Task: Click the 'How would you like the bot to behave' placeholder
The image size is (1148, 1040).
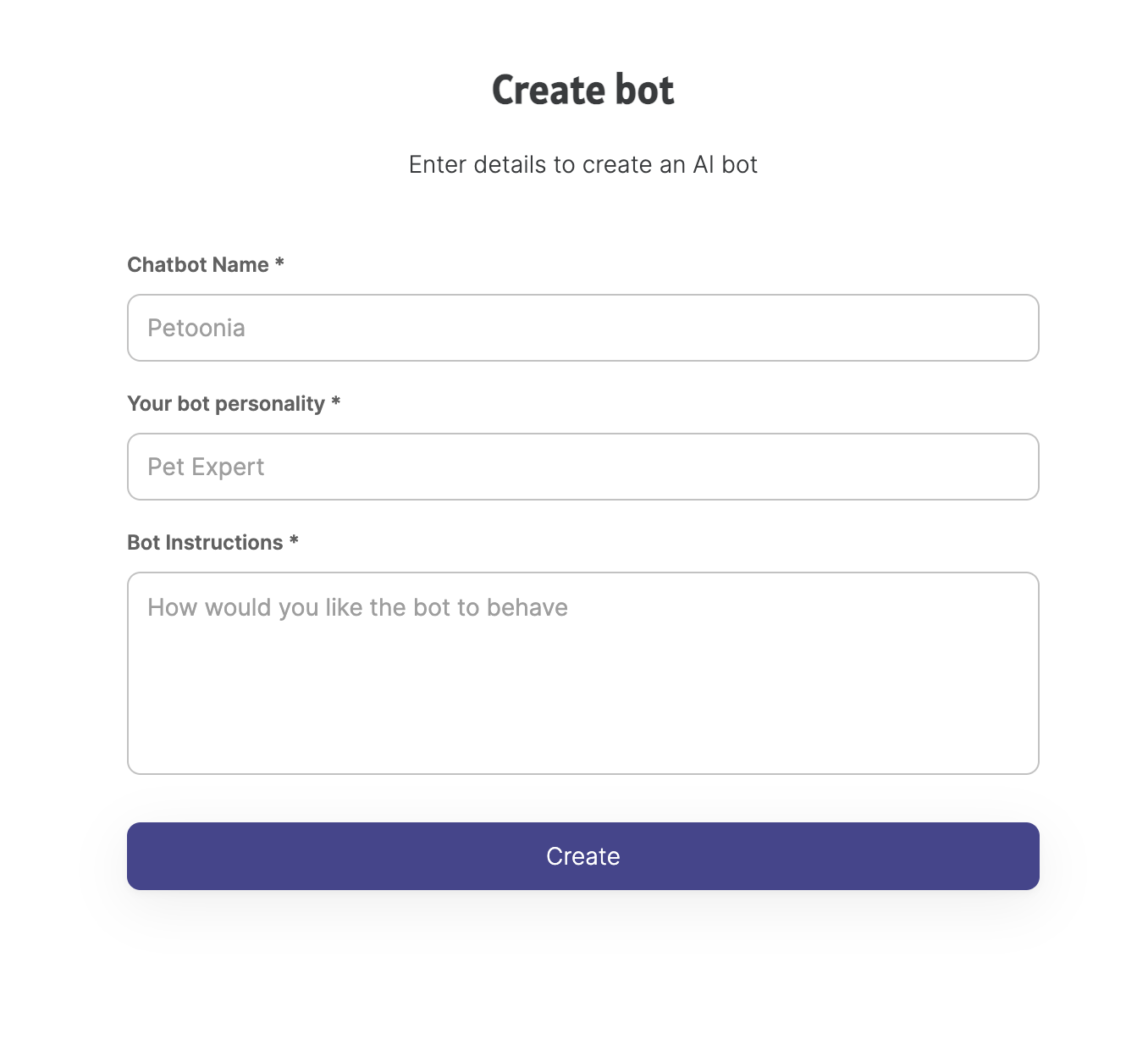Action: pos(357,607)
